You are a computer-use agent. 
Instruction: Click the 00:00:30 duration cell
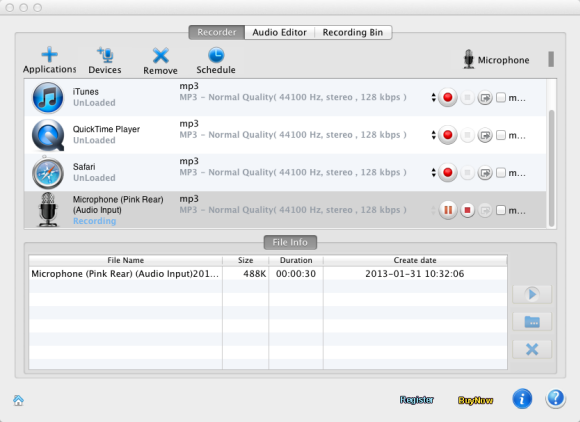[296, 274]
